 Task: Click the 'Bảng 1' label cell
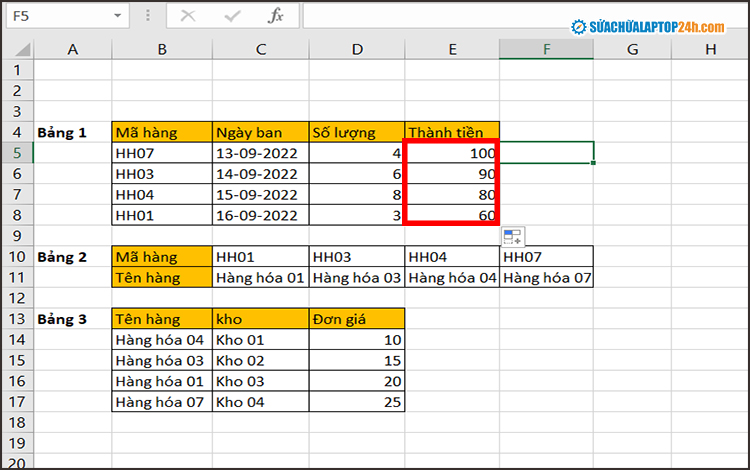pyautogui.click(x=73, y=132)
